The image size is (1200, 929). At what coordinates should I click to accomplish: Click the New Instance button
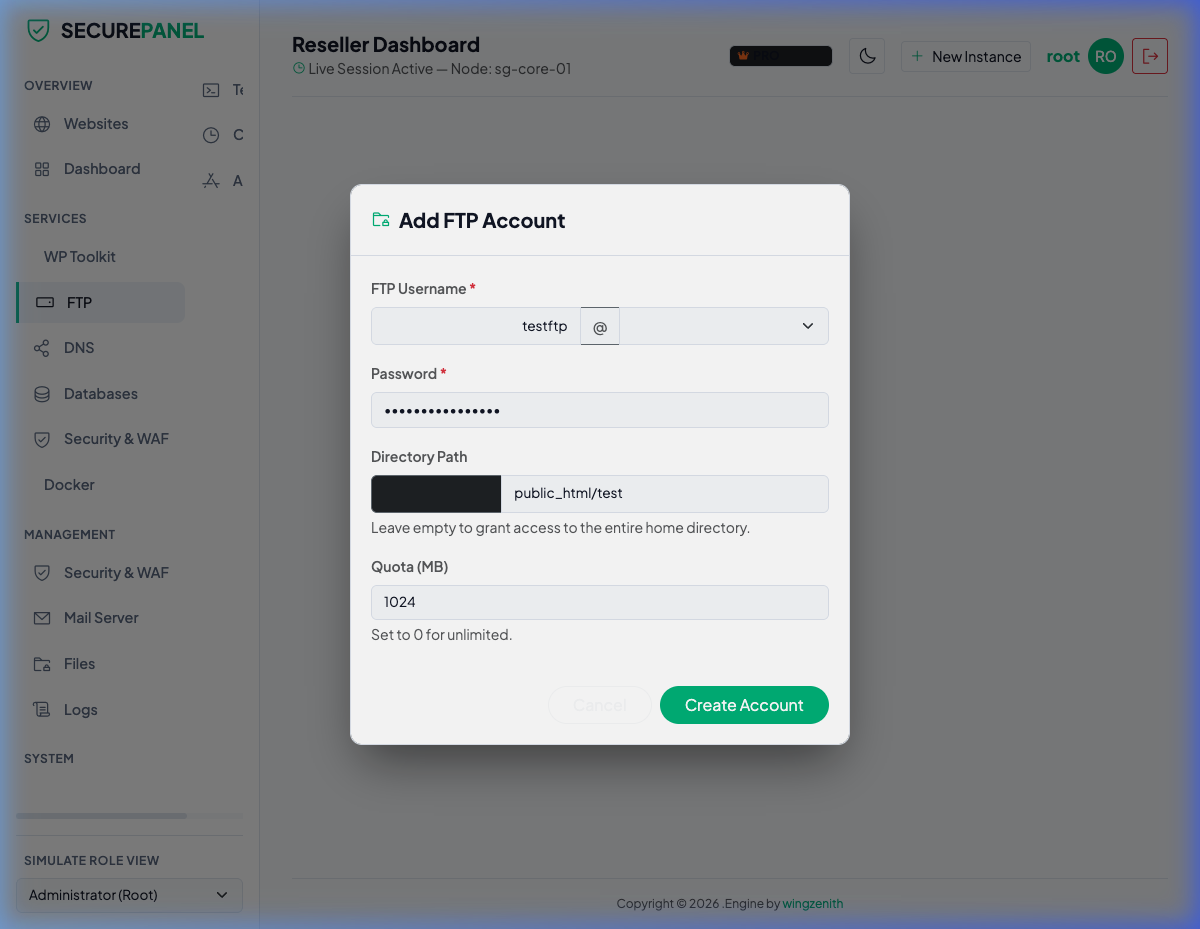pos(966,56)
